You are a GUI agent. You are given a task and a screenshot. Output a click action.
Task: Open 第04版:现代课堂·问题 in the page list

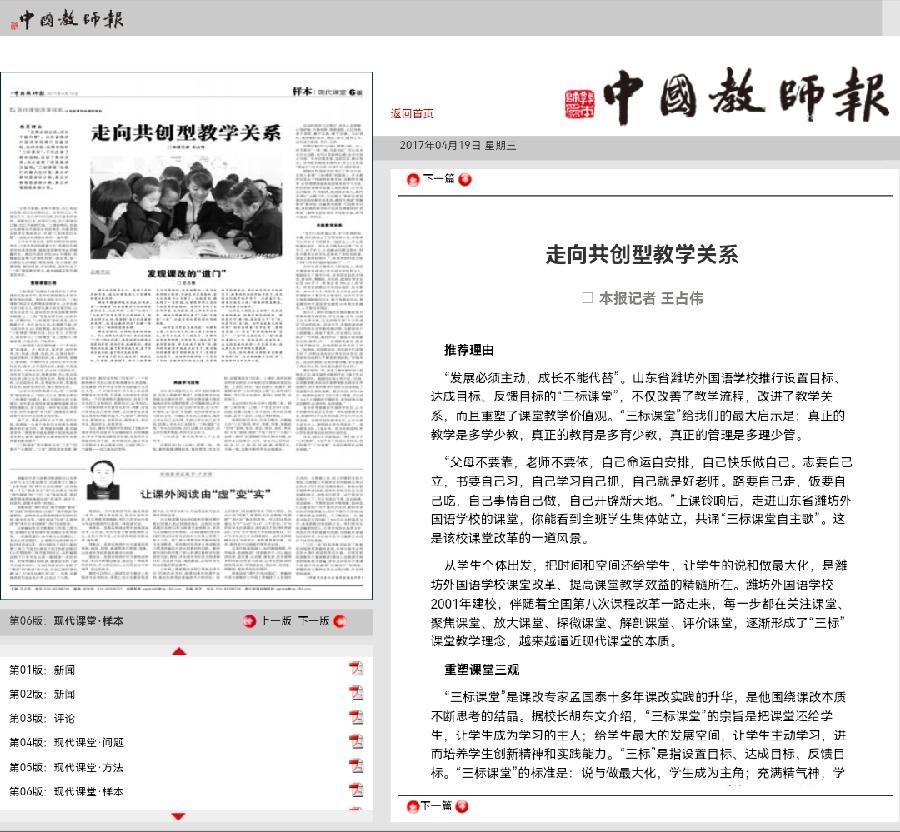pos(67,742)
